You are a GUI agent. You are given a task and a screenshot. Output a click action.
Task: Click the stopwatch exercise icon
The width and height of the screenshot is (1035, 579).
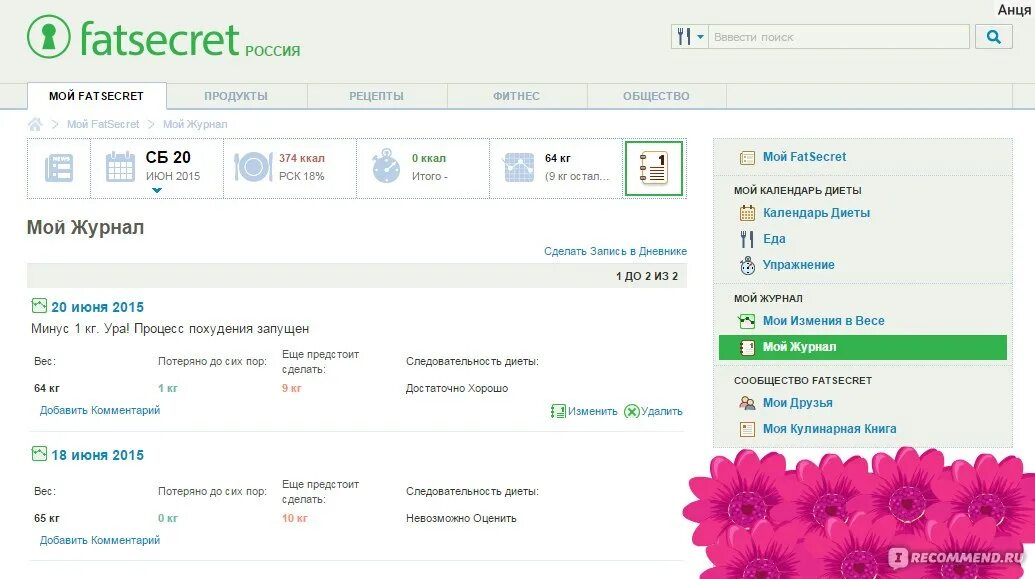(x=386, y=166)
